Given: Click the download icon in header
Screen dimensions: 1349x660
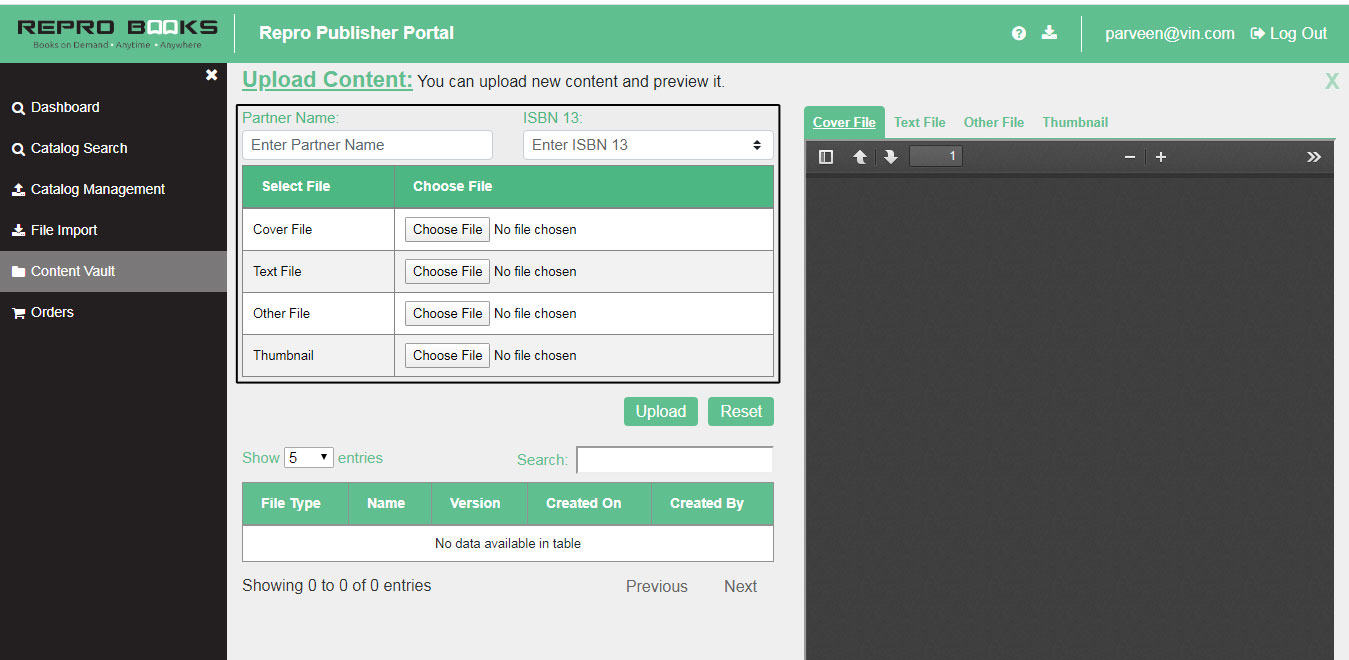Looking at the screenshot, I should click(x=1049, y=33).
